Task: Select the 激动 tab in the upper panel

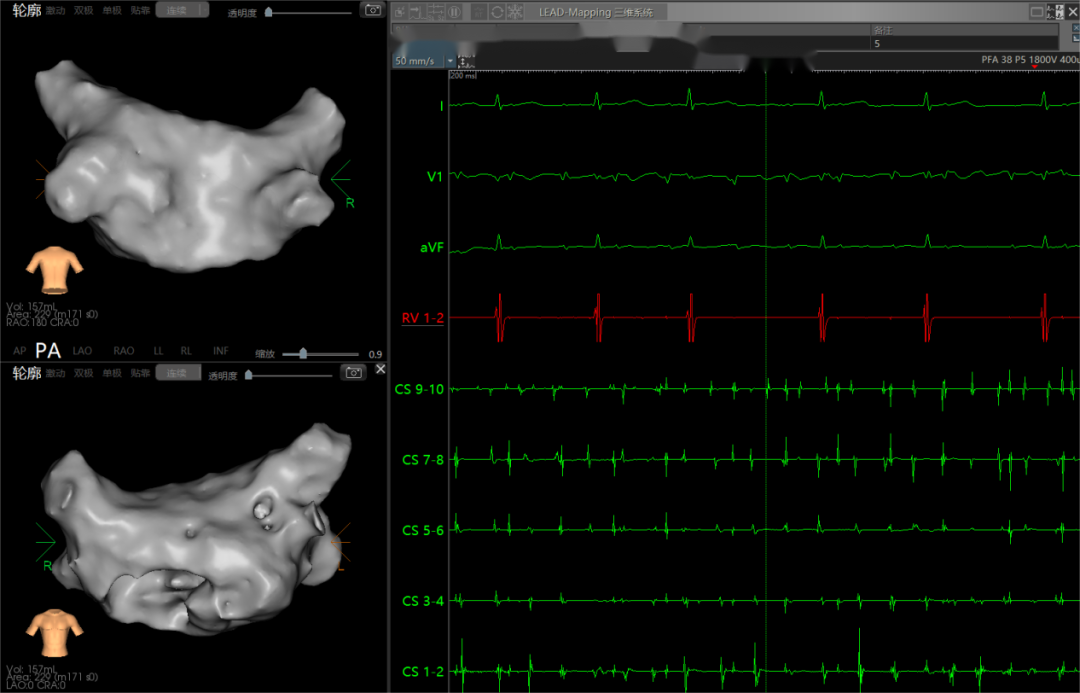Action: pyautogui.click(x=55, y=10)
